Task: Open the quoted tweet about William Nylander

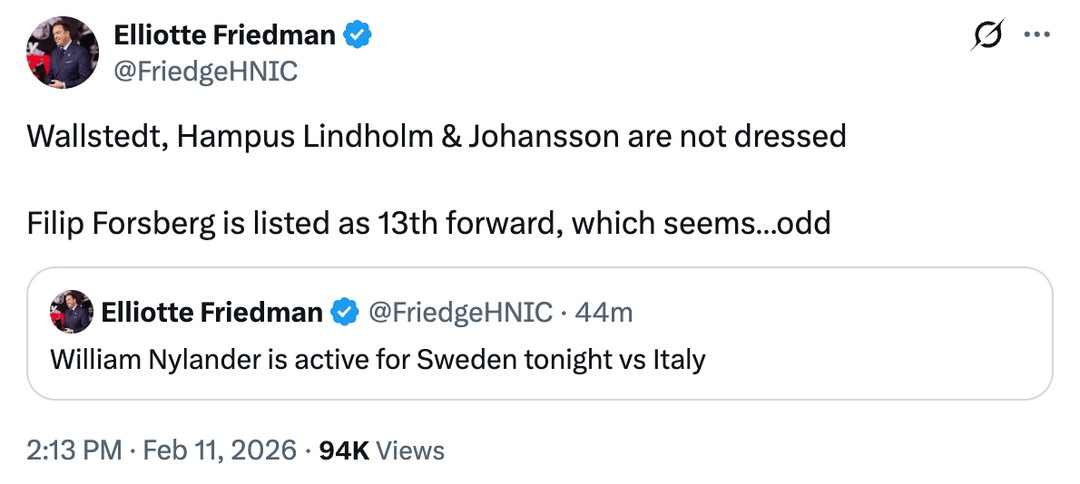Action: [377, 359]
